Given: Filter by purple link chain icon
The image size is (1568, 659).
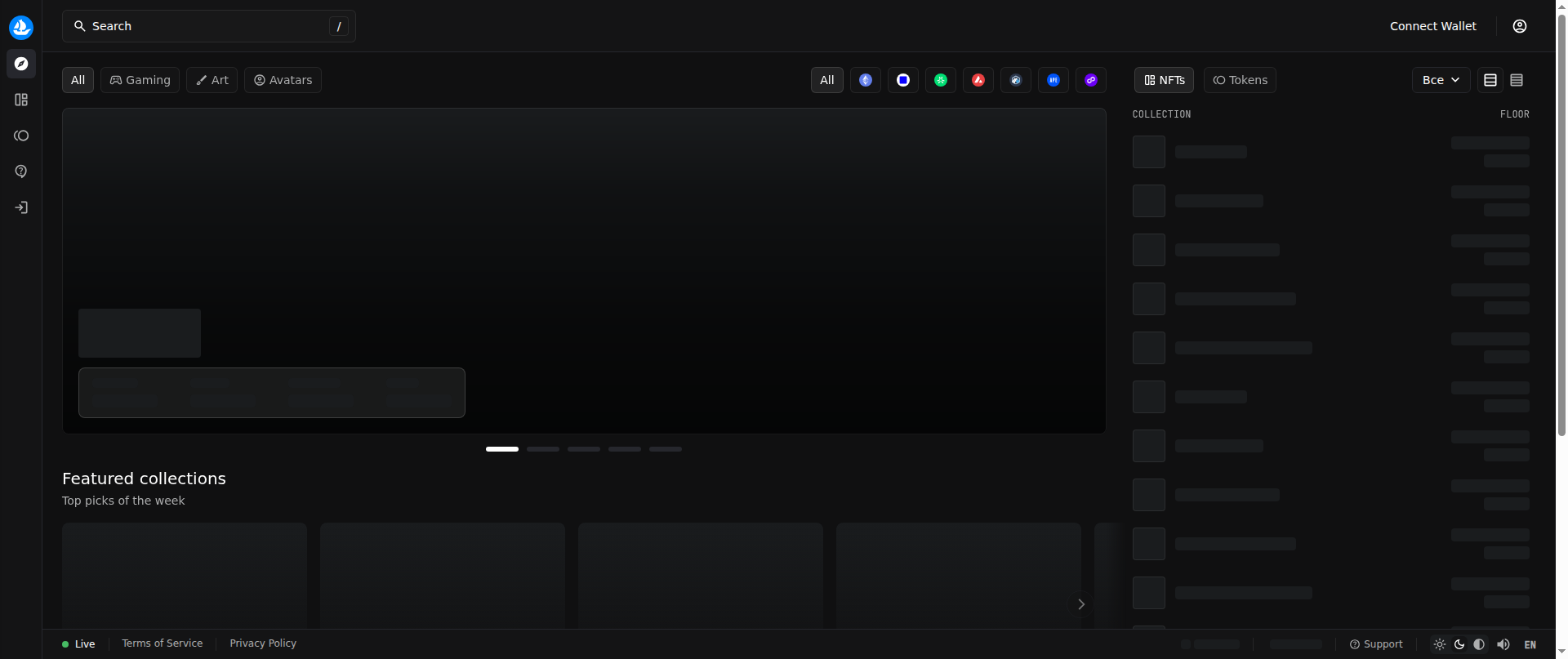Looking at the screenshot, I should [1091, 80].
